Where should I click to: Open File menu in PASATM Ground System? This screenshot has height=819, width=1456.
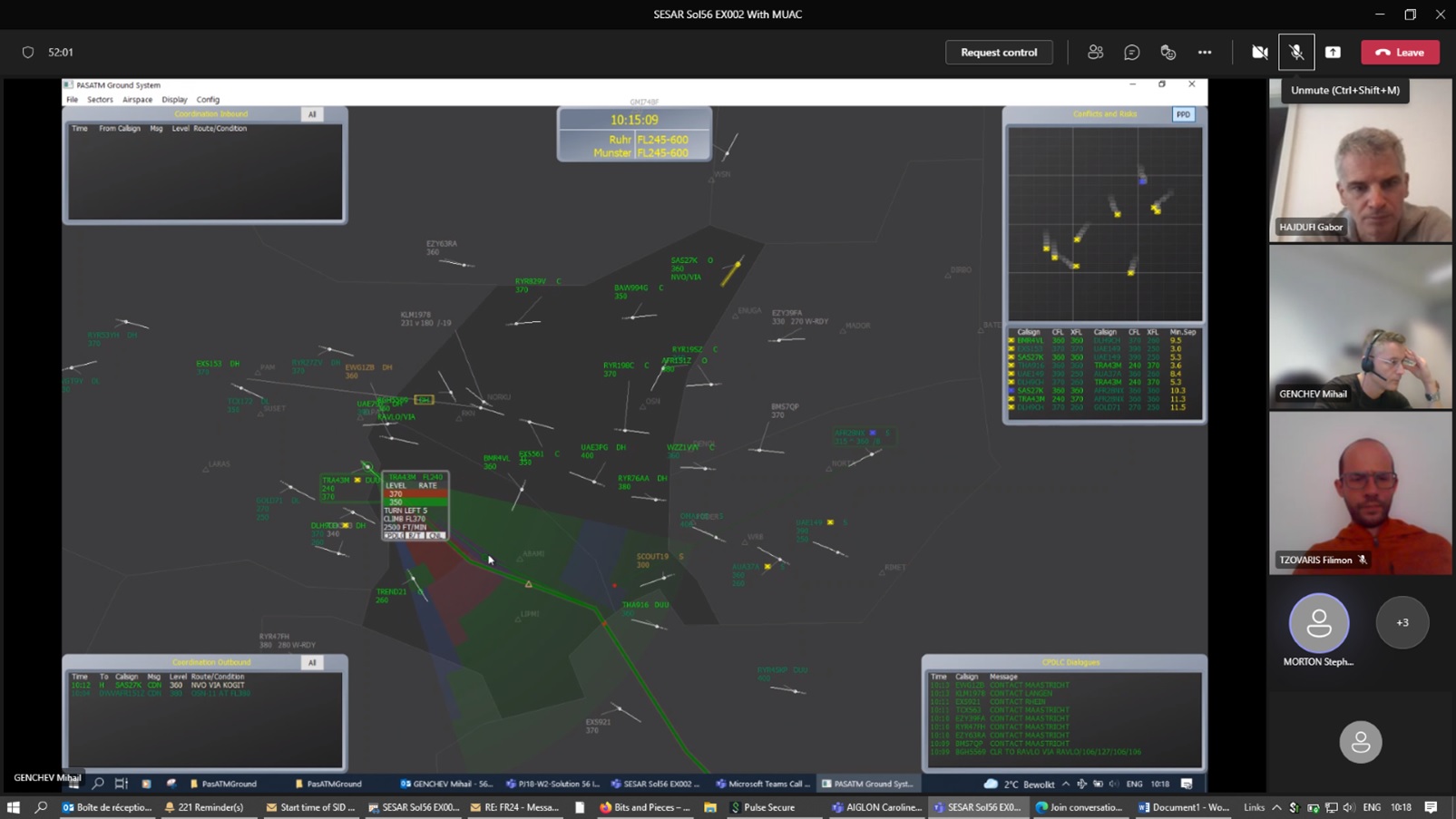tap(72, 100)
